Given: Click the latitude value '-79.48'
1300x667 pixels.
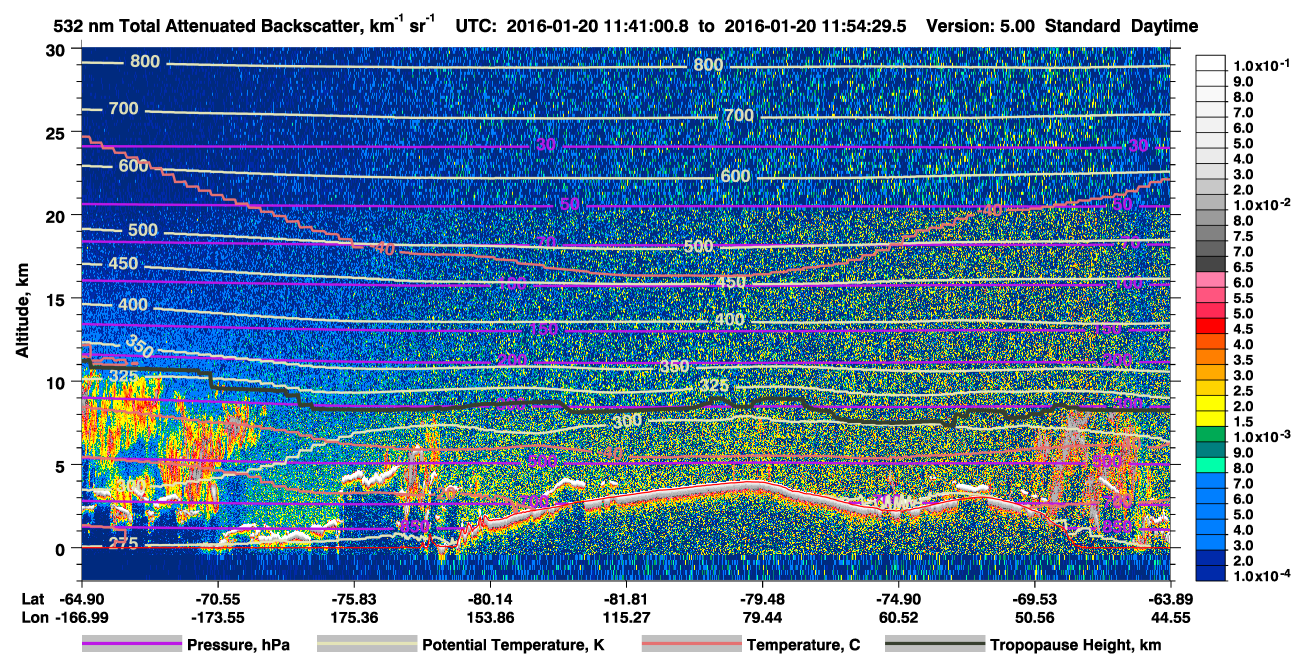Looking at the screenshot, I should pos(763,599).
